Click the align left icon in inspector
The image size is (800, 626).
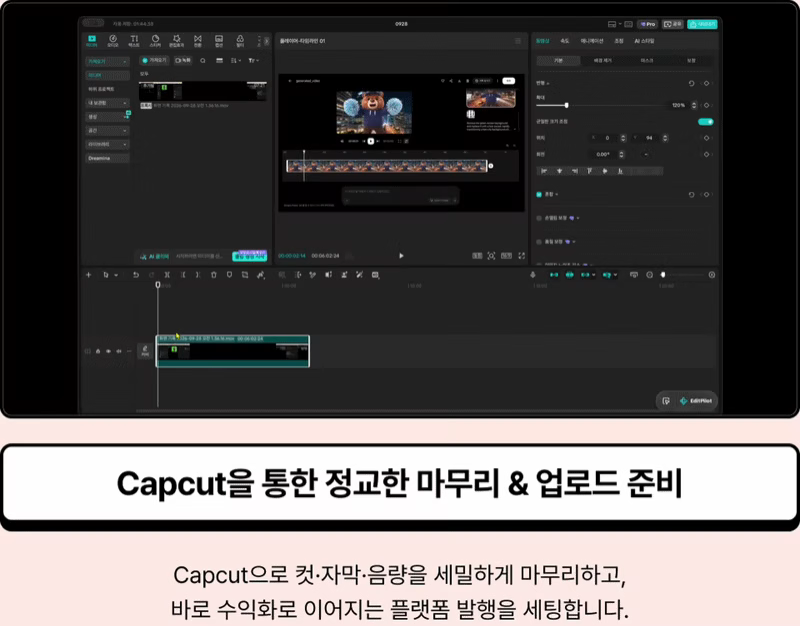(x=544, y=171)
